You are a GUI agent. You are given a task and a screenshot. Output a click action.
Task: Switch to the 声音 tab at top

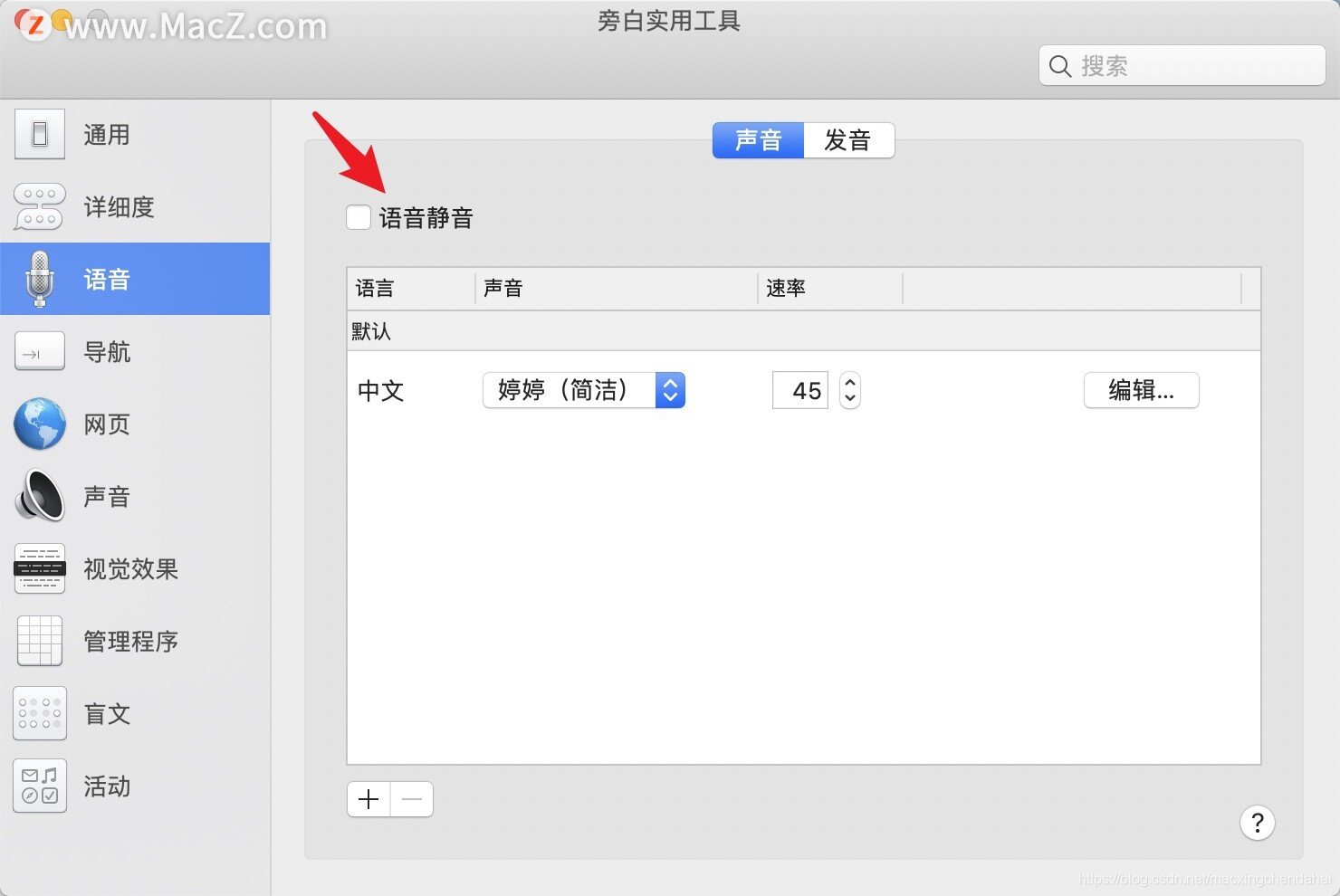tap(758, 140)
